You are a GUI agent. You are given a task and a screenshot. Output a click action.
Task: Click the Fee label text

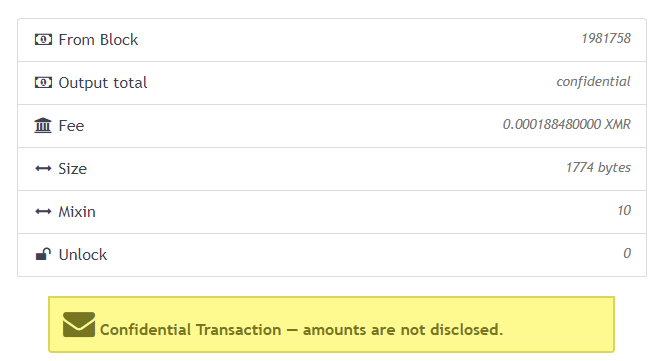point(71,126)
